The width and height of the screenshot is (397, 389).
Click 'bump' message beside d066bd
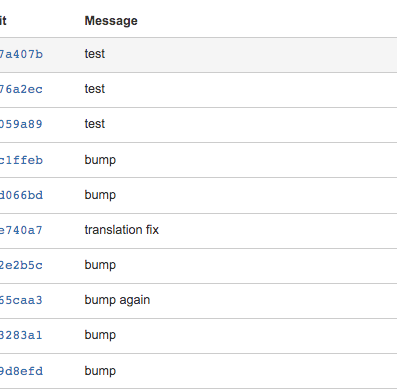click(x=100, y=195)
